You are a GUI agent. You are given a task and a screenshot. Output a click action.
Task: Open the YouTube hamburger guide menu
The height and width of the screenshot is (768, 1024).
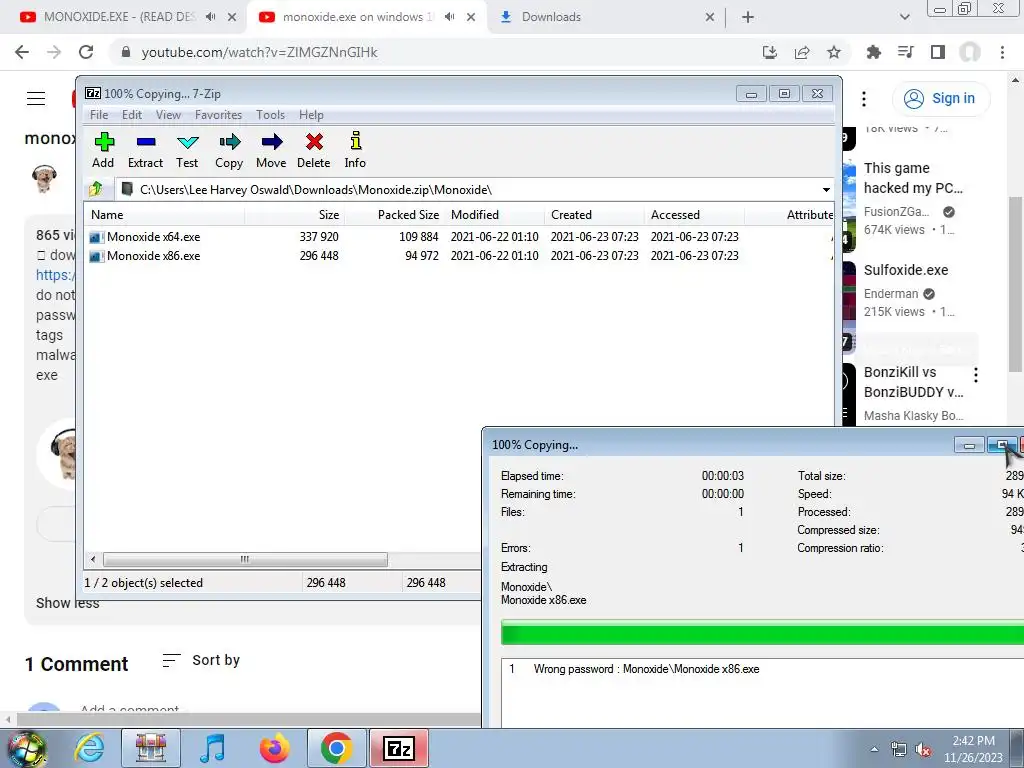point(36,99)
